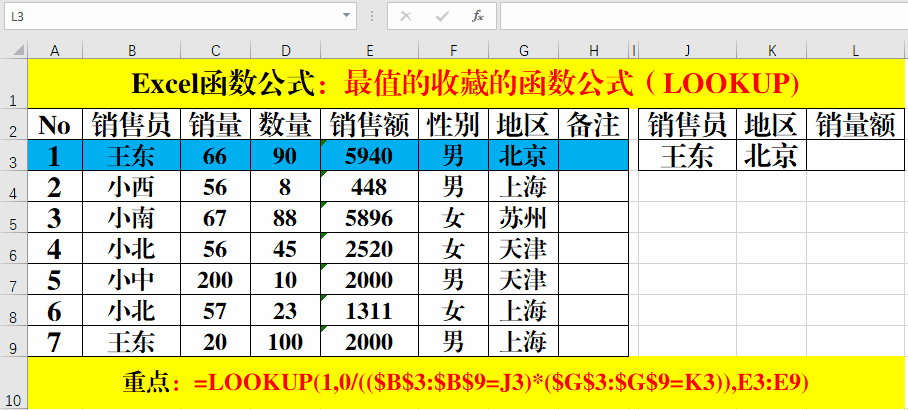
Task: Click the 销售额 header cell
Action: pyautogui.click(x=369, y=124)
